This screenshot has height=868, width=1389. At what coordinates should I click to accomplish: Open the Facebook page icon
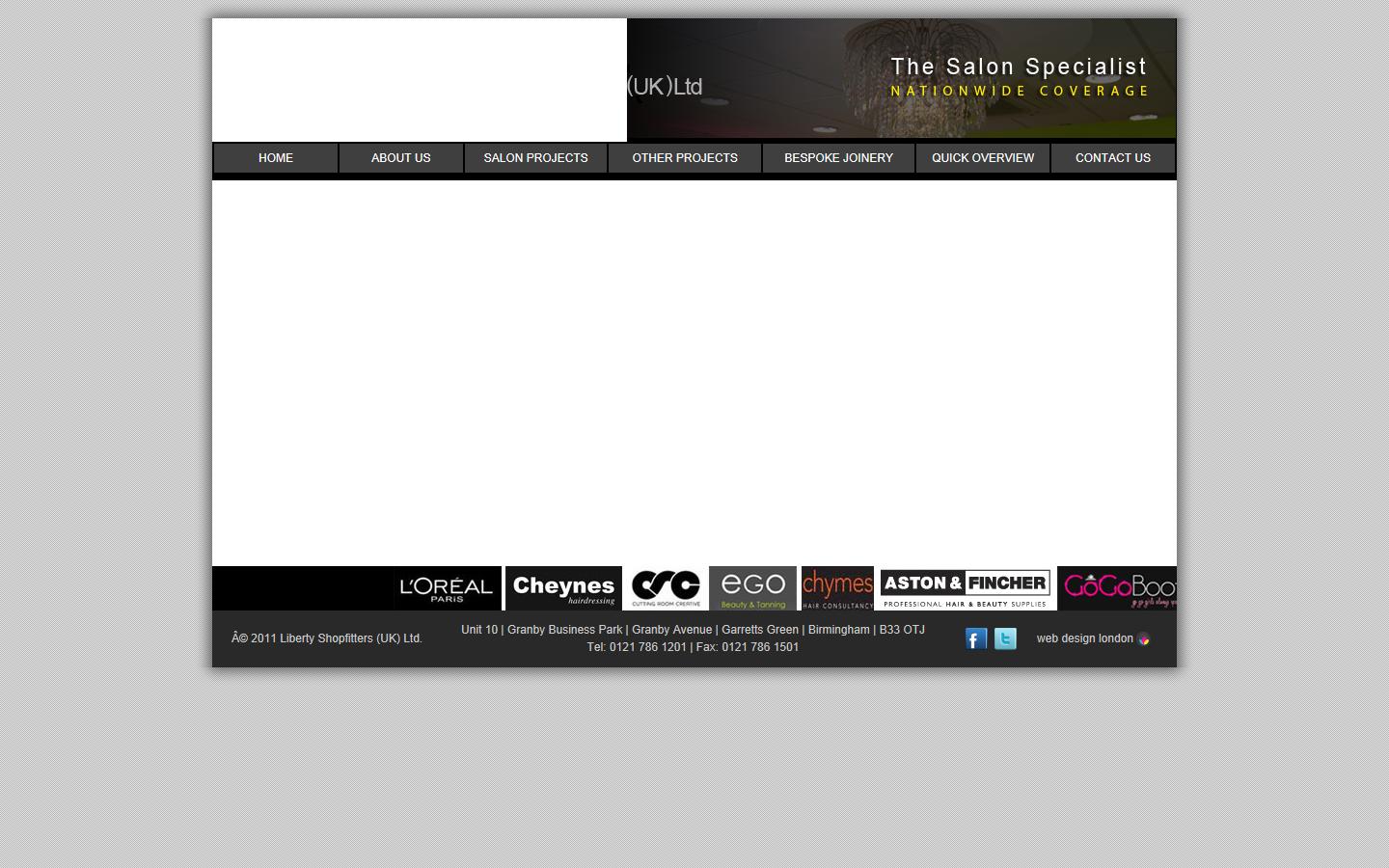pos(975,638)
